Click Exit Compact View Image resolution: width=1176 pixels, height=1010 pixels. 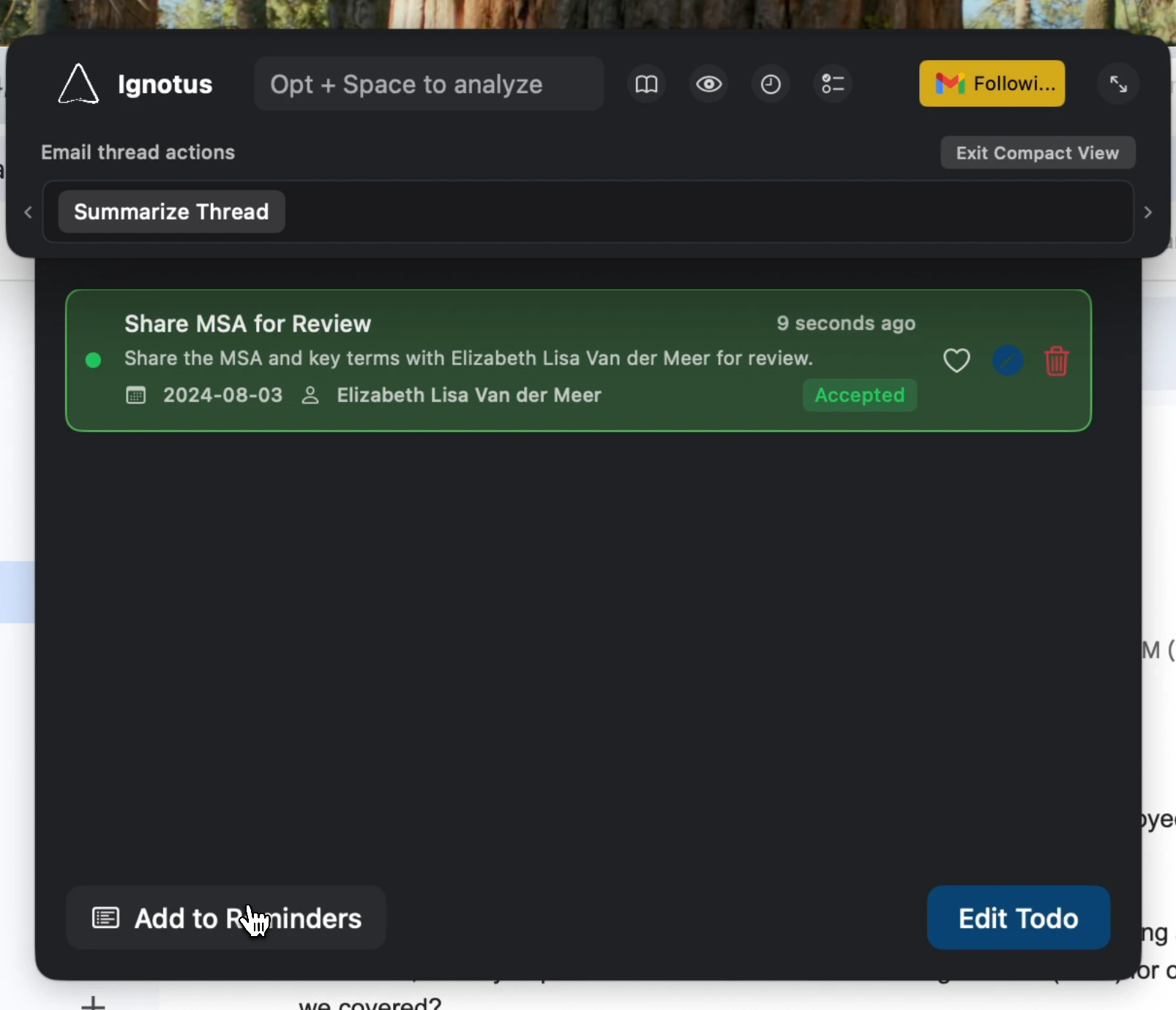click(1038, 153)
